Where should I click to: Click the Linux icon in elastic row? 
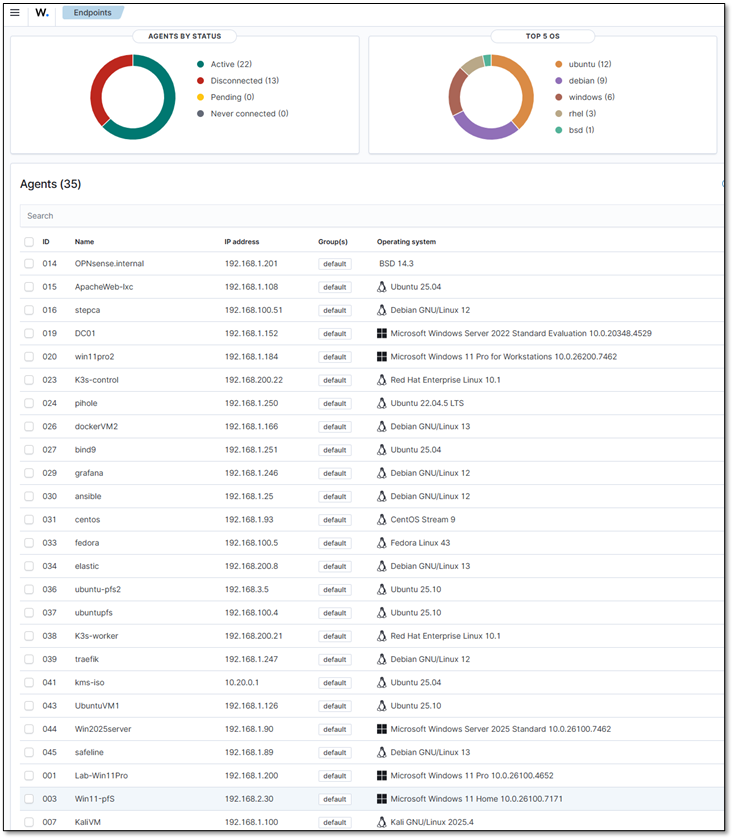coord(381,567)
